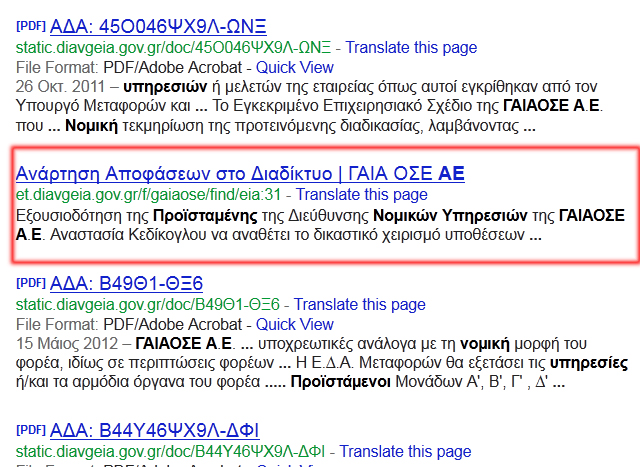Viewport: 640px width, 467px height.
Task: Click the [PDF] tag beside ΑΔΑ: Β44Υ46ΨΧ9Λ-ΔΦΙ
Action: point(32,431)
